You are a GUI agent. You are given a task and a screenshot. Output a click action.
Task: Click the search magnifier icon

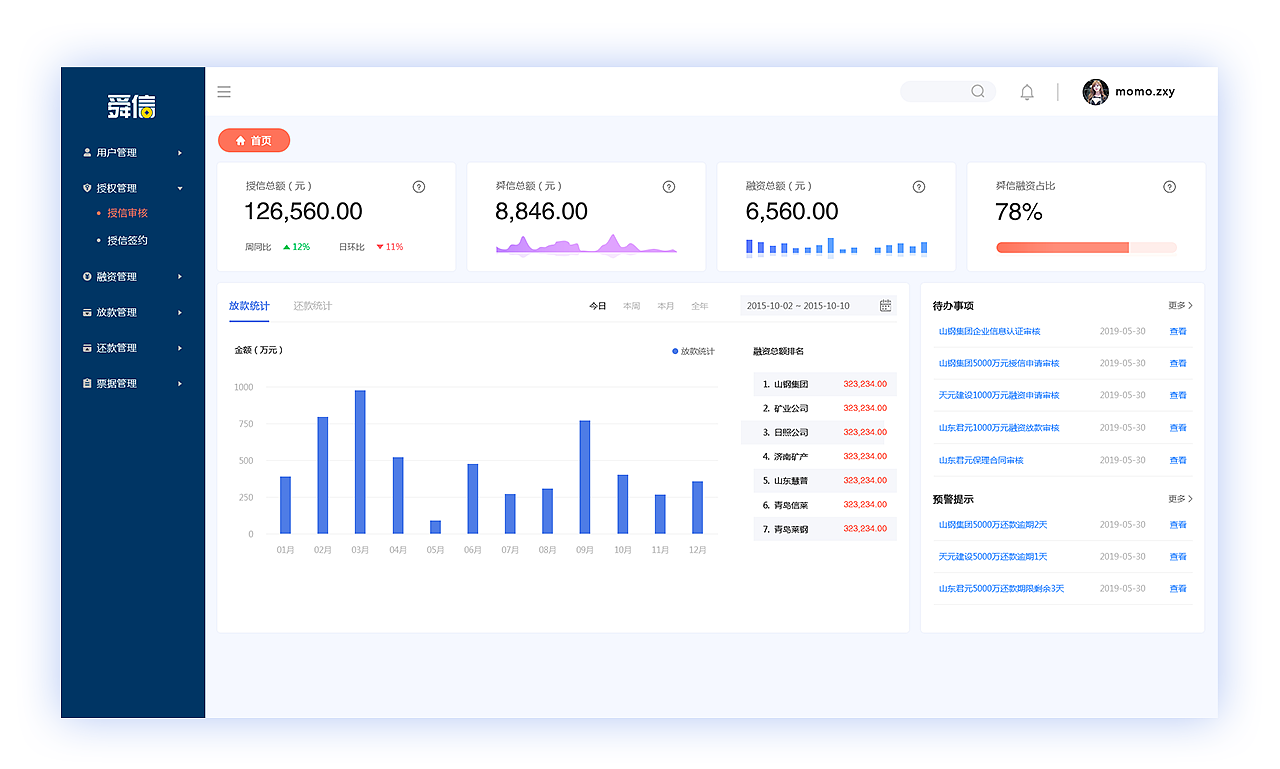coord(978,91)
